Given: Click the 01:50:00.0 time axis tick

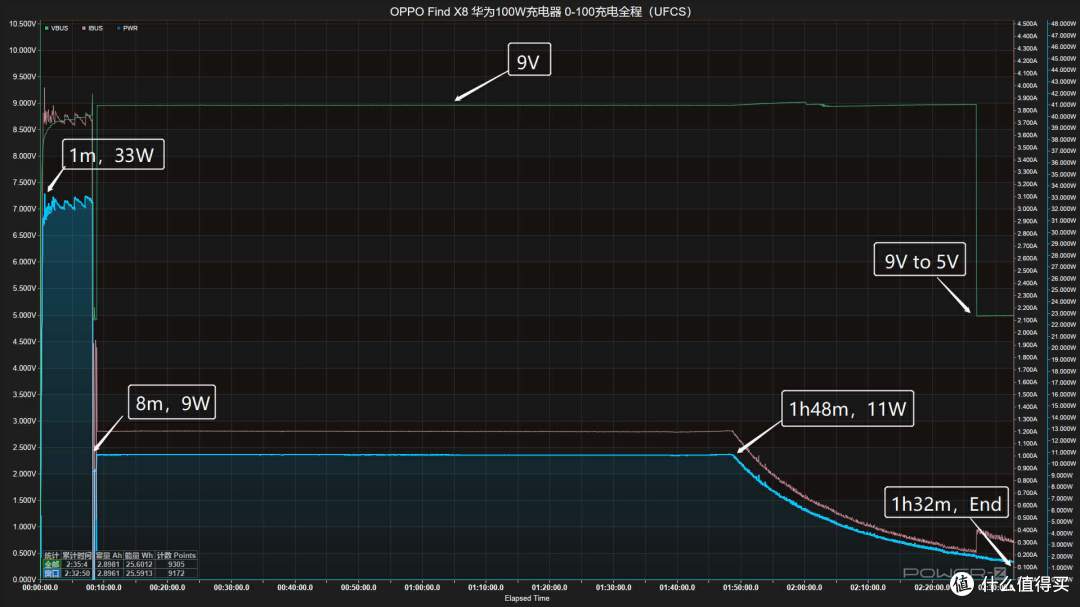Looking at the screenshot, I should (740, 588).
